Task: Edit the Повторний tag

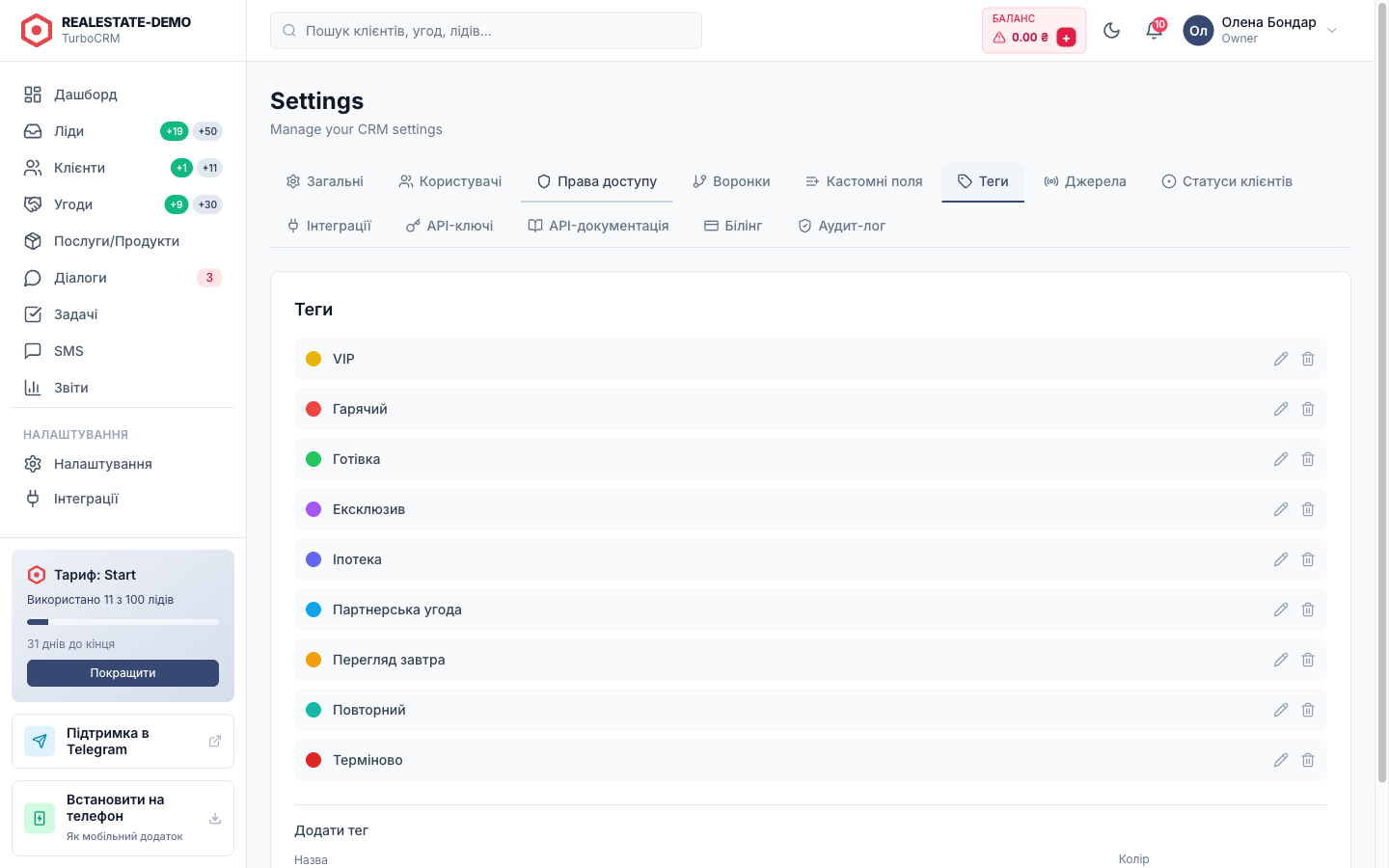Action: pos(1281,710)
